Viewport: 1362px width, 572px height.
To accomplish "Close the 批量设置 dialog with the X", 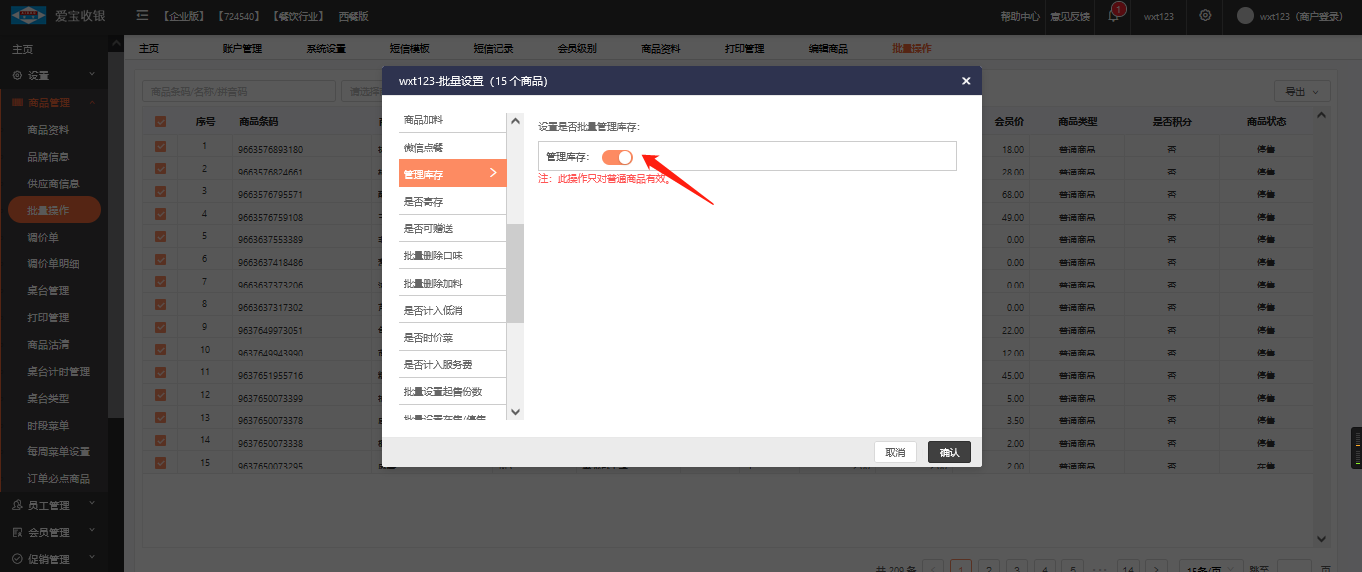I will [966, 81].
